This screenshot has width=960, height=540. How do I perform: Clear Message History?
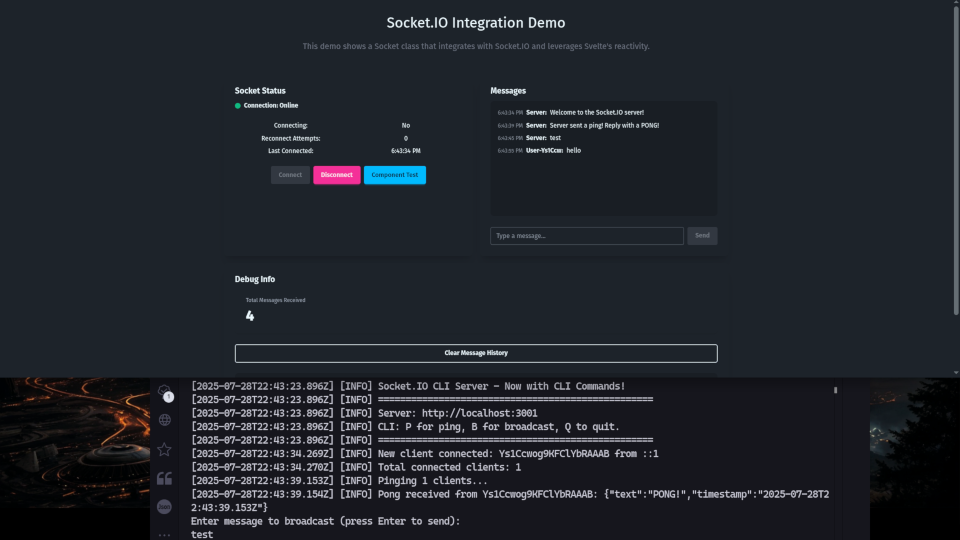(x=476, y=353)
